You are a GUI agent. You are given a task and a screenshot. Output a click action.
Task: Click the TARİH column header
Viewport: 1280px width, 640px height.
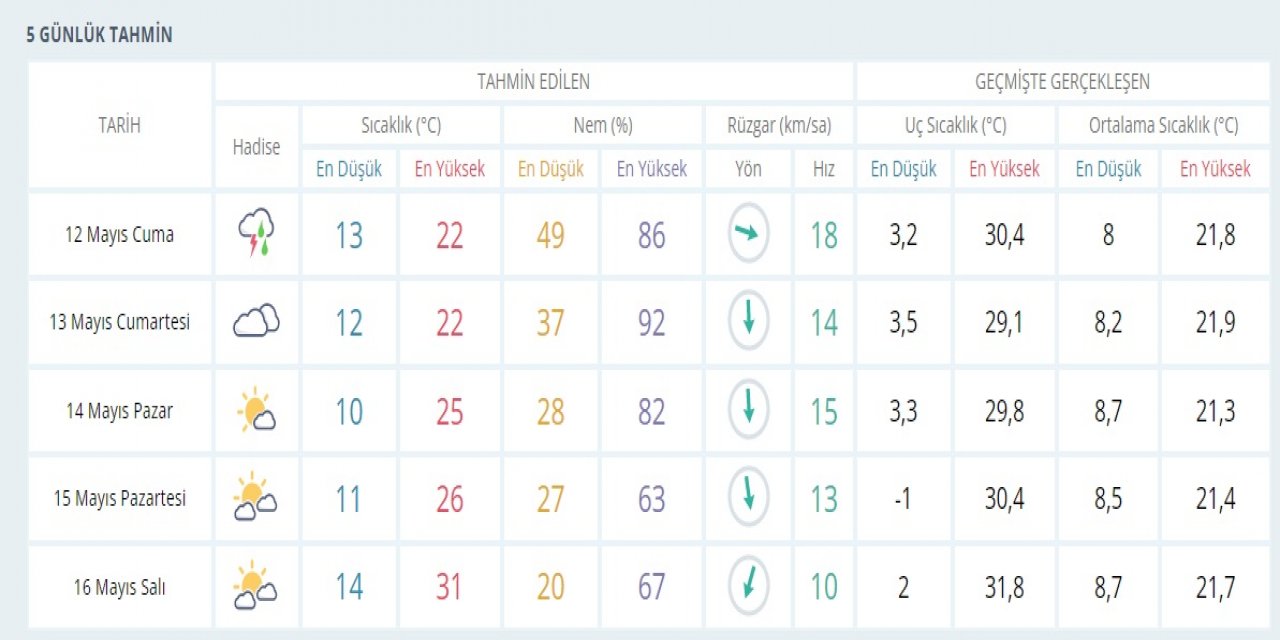coord(120,126)
